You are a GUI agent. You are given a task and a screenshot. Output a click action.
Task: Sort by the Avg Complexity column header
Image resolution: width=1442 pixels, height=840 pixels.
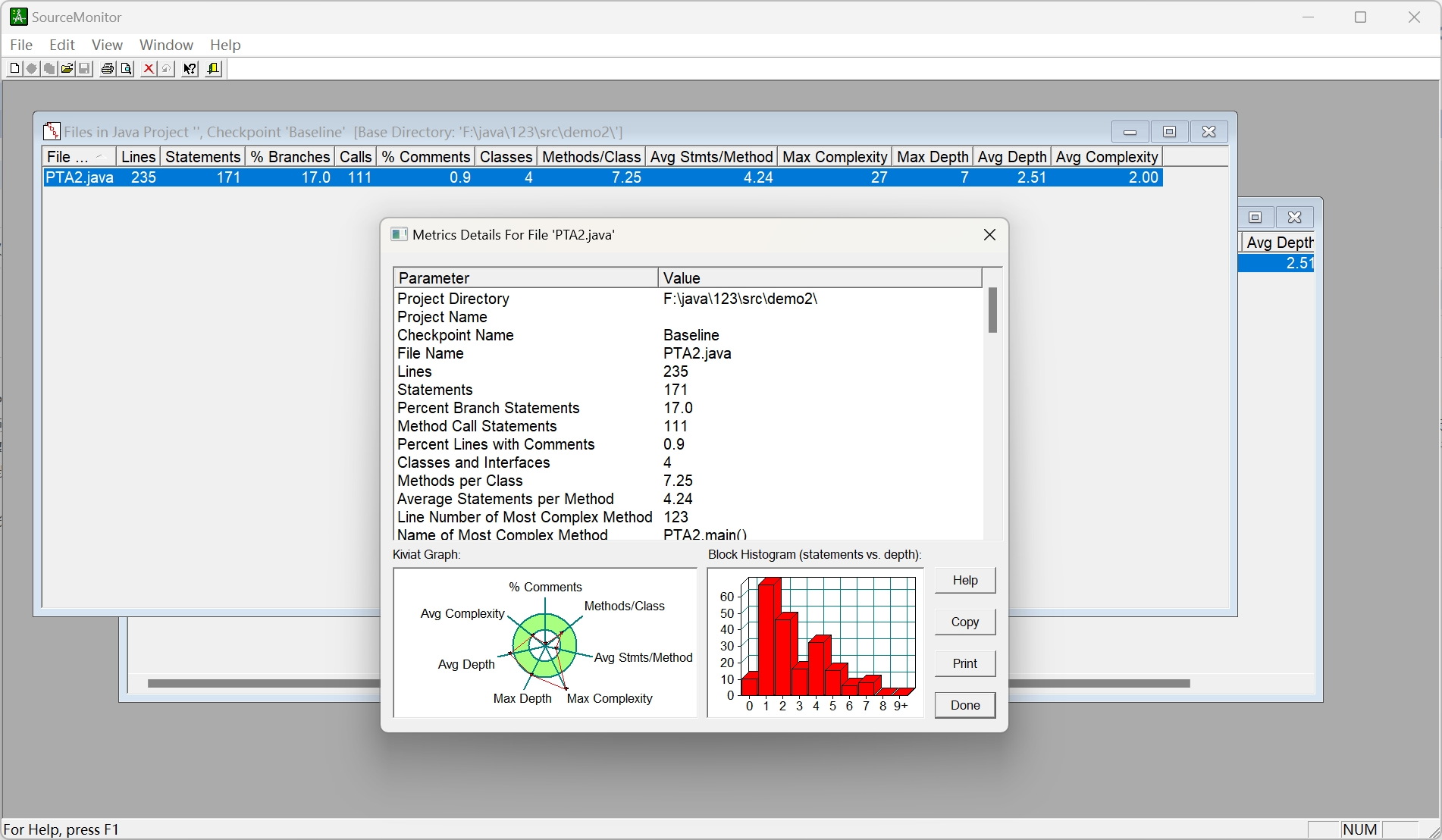point(1107,157)
